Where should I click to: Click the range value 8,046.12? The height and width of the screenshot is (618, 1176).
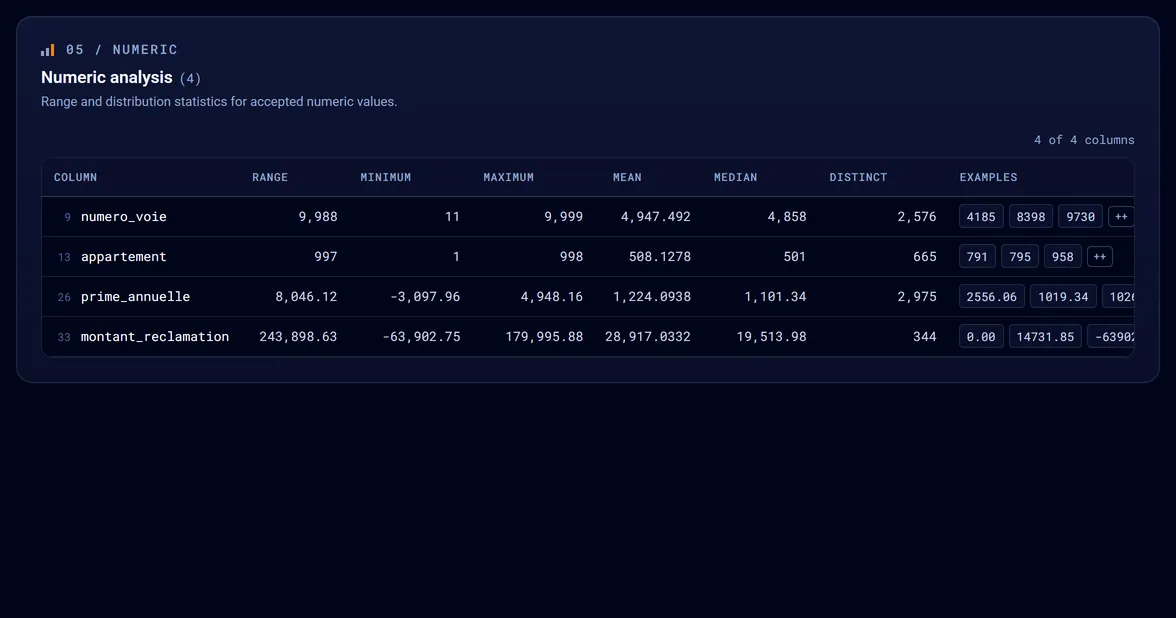point(306,297)
